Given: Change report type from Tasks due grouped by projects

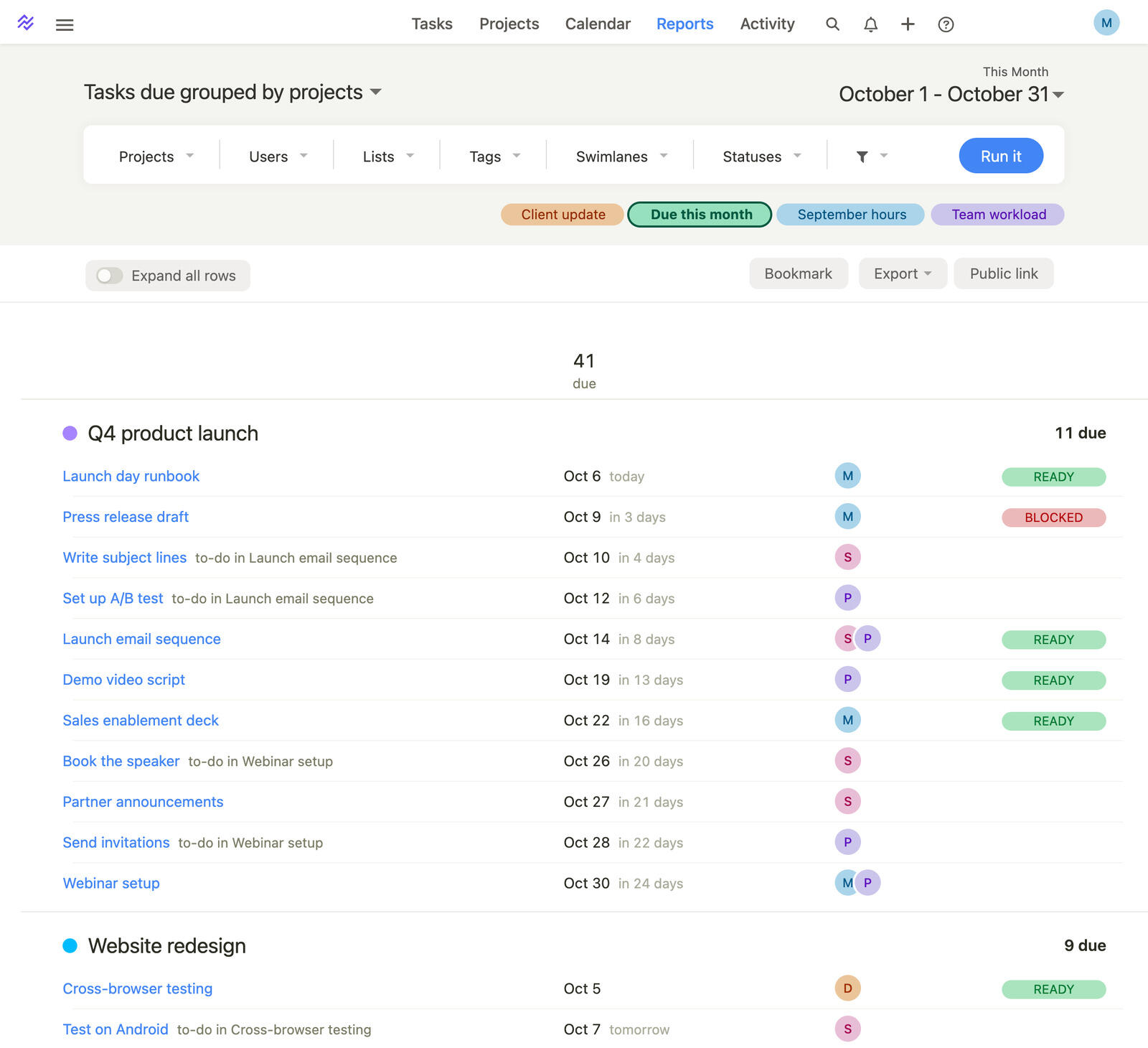Looking at the screenshot, I should point(232,92).
